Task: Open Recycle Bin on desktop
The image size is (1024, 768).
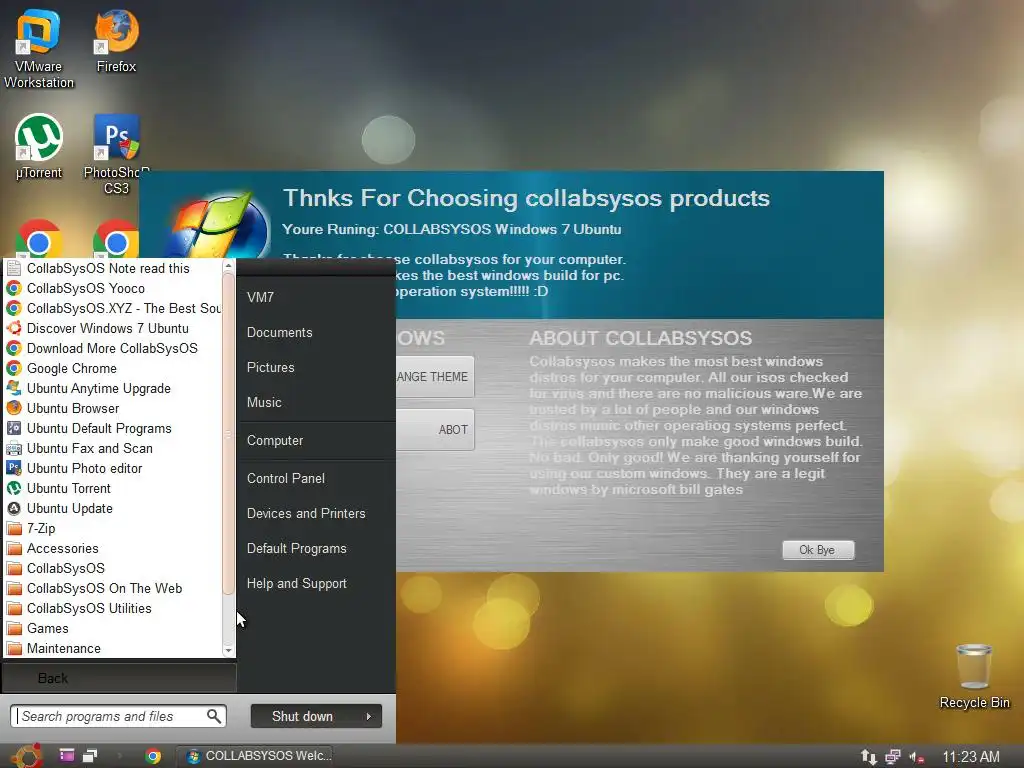Action: coord(974,677)
